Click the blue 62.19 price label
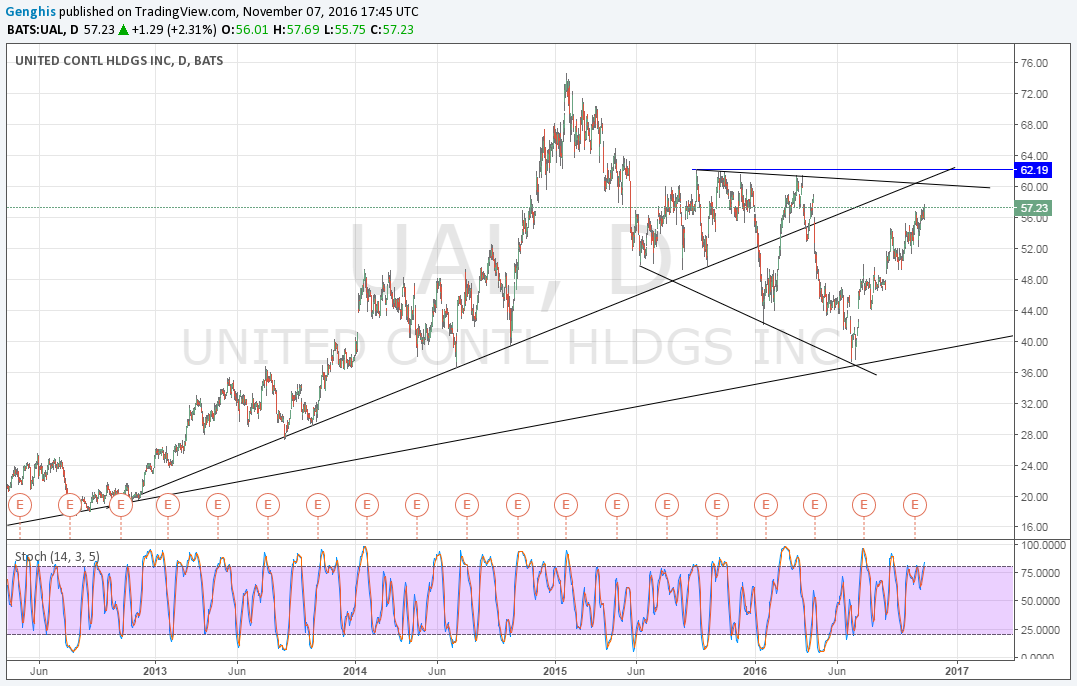Screen dimensions: 1077x686 (1033, 170)
